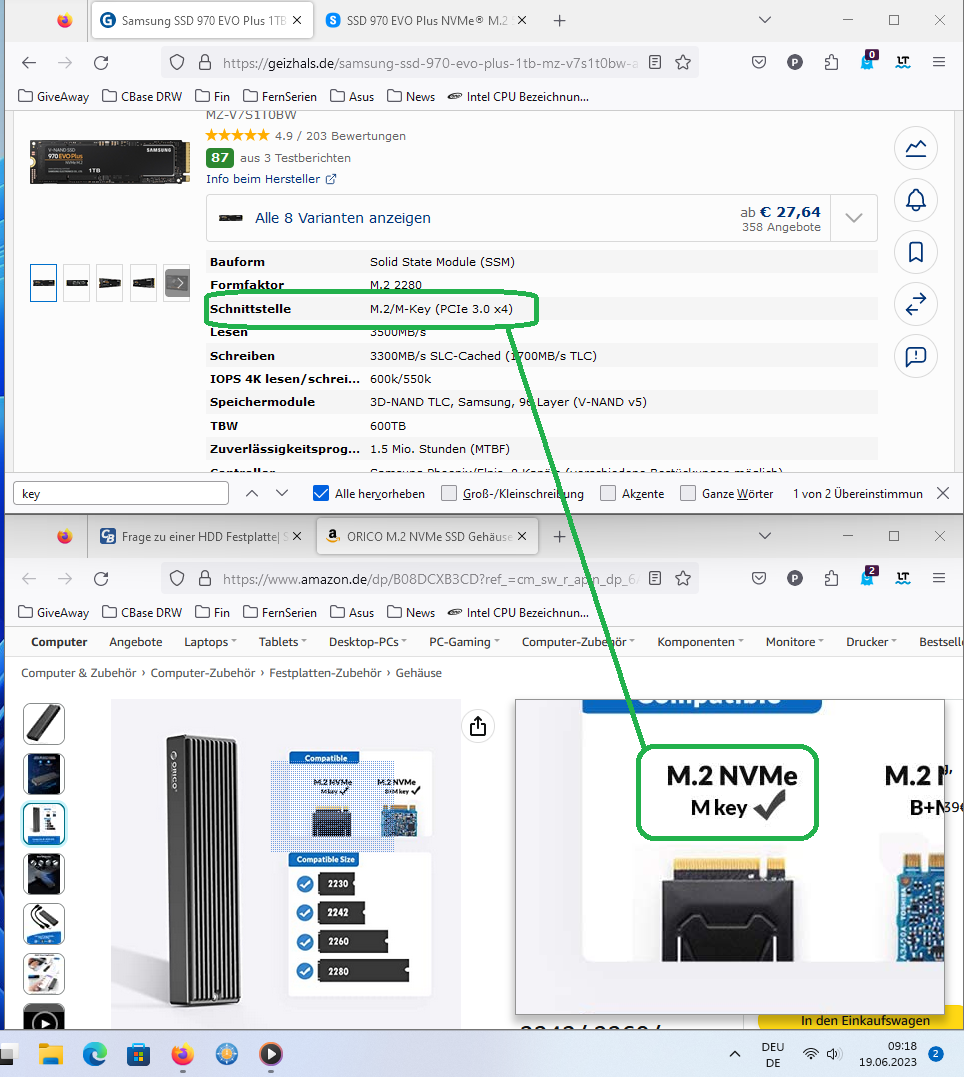The width and height of the screenshot is (964, 1077).
Task: Enable Akzente checkbox in find bar
Action: coord(607,493)
